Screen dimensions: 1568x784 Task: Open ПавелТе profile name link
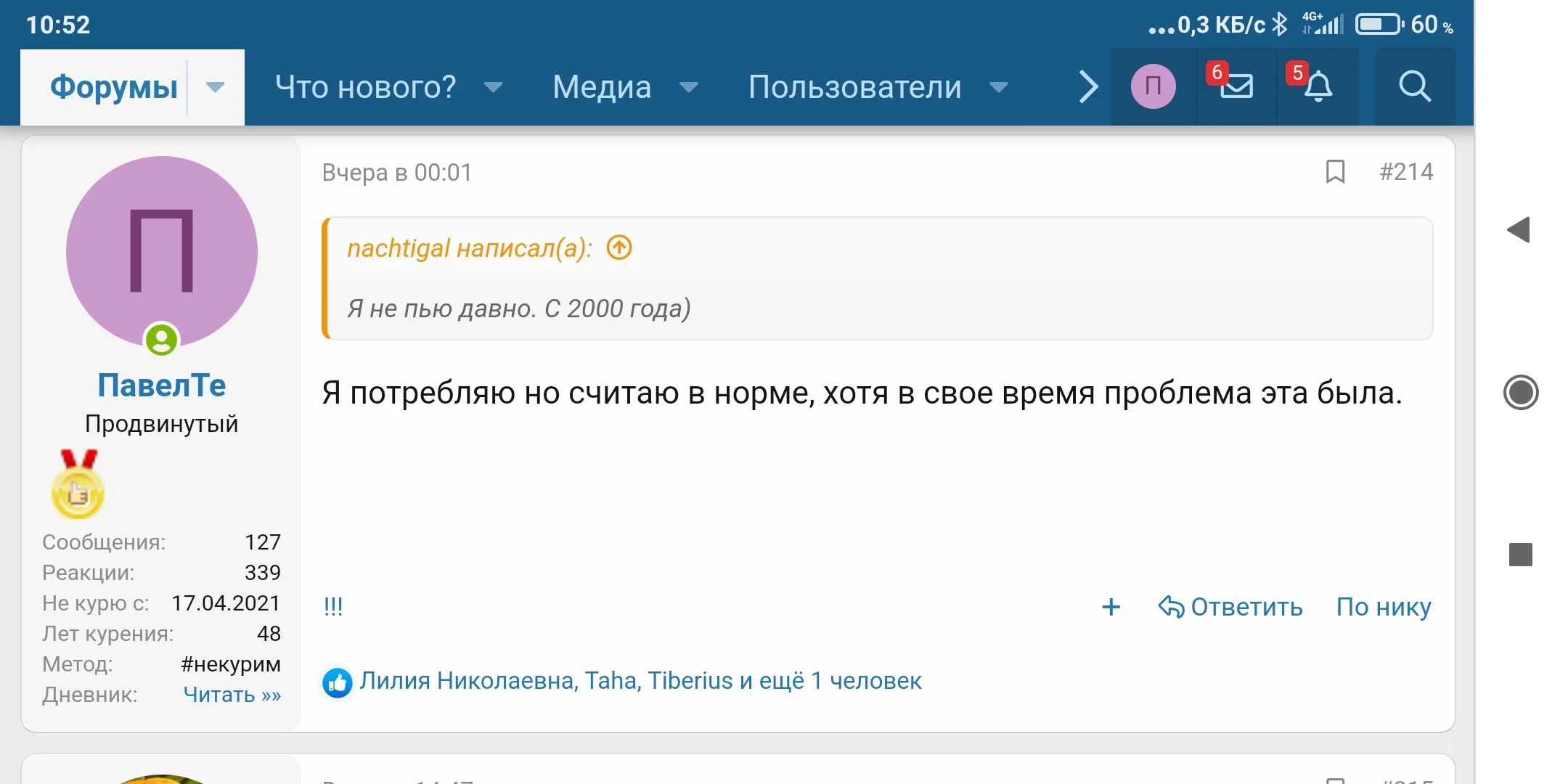(x=161, y=385)
